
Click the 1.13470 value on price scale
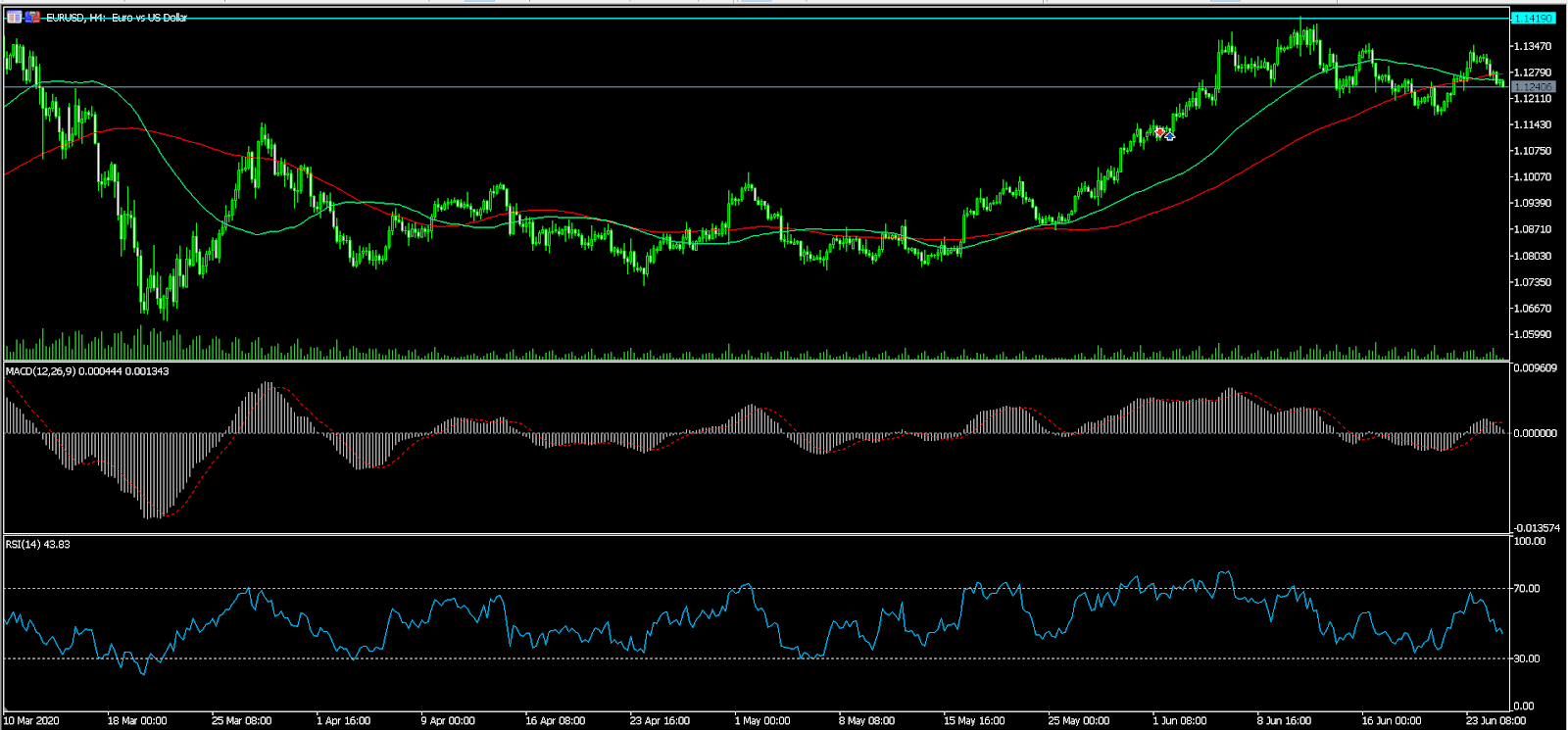1533,46
